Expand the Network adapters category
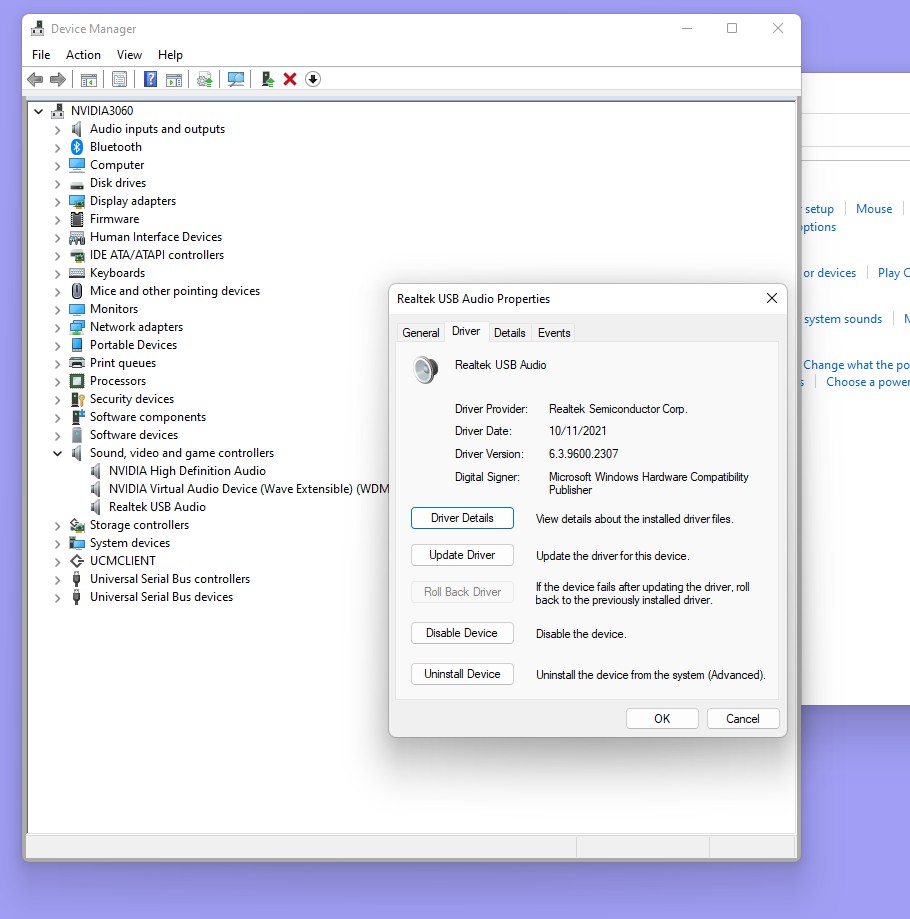This screenshot has height=919, width=910. [57, 328]
